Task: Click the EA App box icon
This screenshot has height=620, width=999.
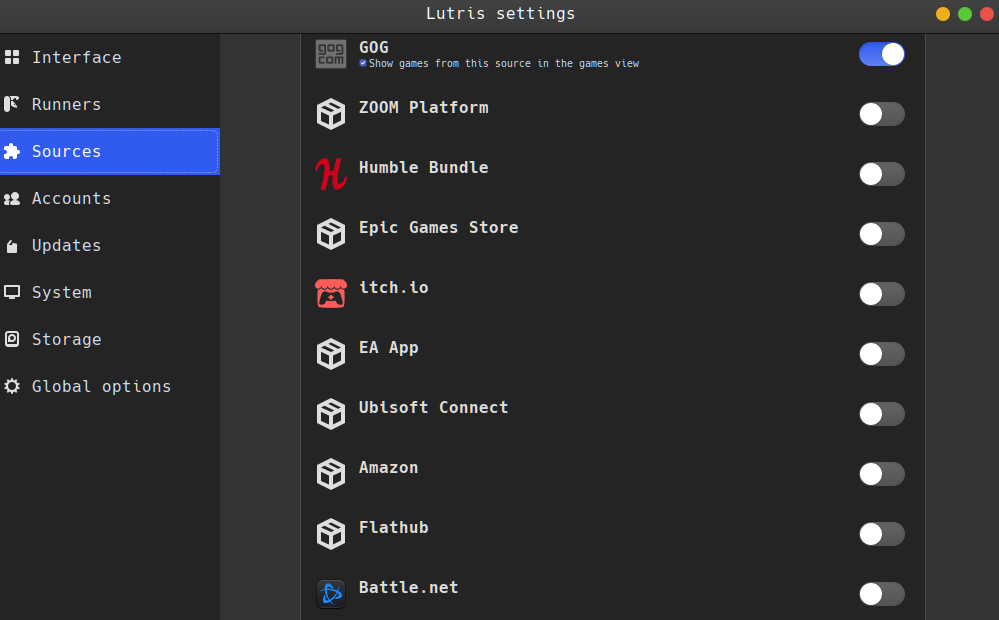Action: tap(331, 354)
